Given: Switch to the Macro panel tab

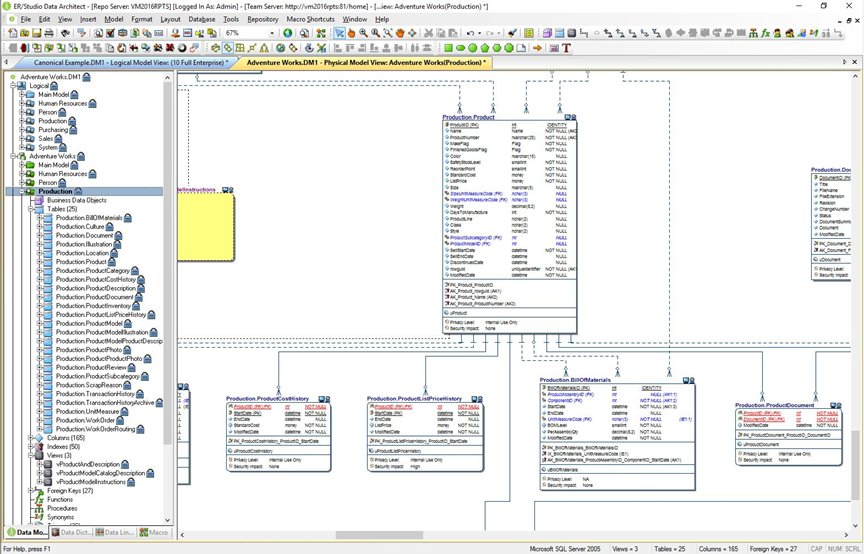Looking at the screenshot, I should click(154, 532).
